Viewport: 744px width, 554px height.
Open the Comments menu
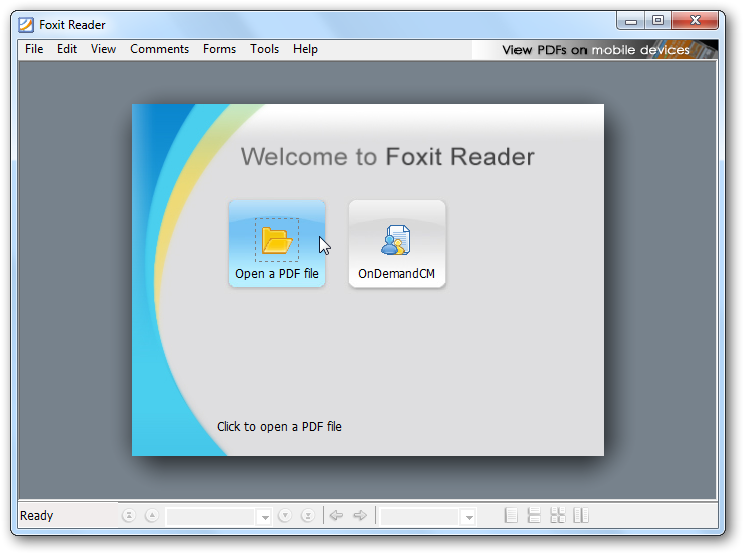[159, 49]
